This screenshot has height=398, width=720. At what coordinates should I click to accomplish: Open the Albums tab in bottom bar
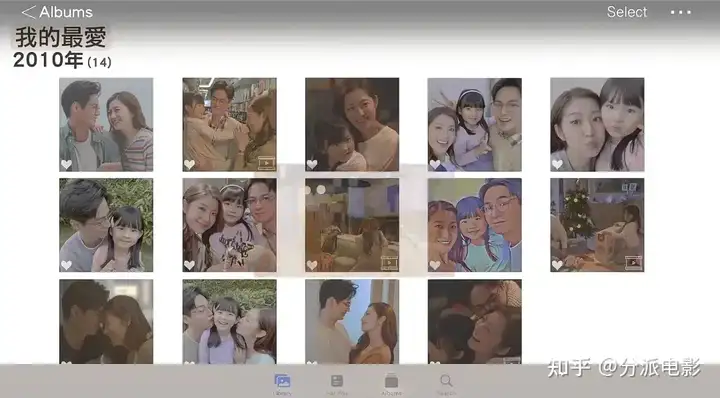point(391,384)
